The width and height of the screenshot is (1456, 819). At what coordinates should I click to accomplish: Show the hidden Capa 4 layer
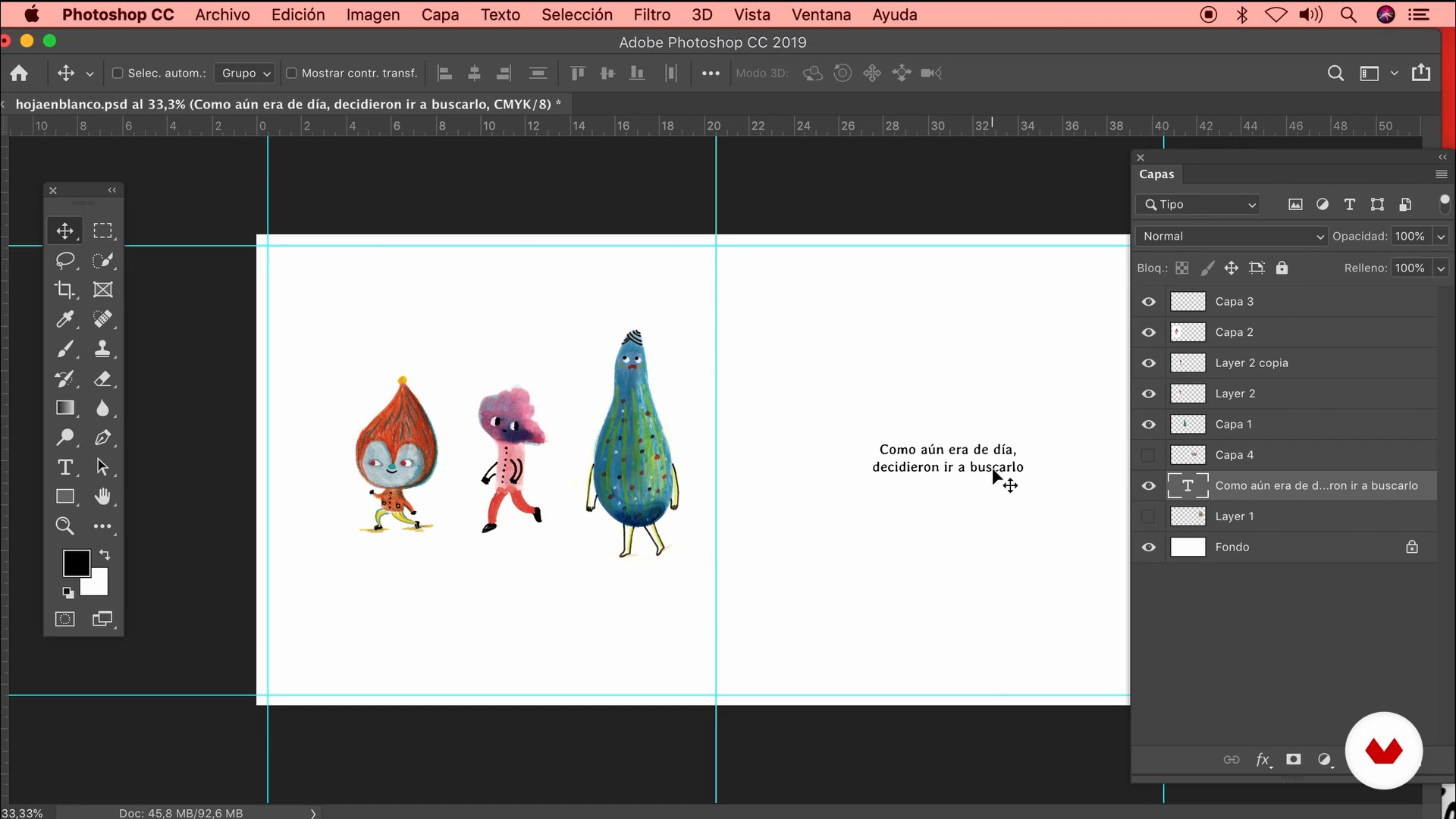tap(1148, 455)
